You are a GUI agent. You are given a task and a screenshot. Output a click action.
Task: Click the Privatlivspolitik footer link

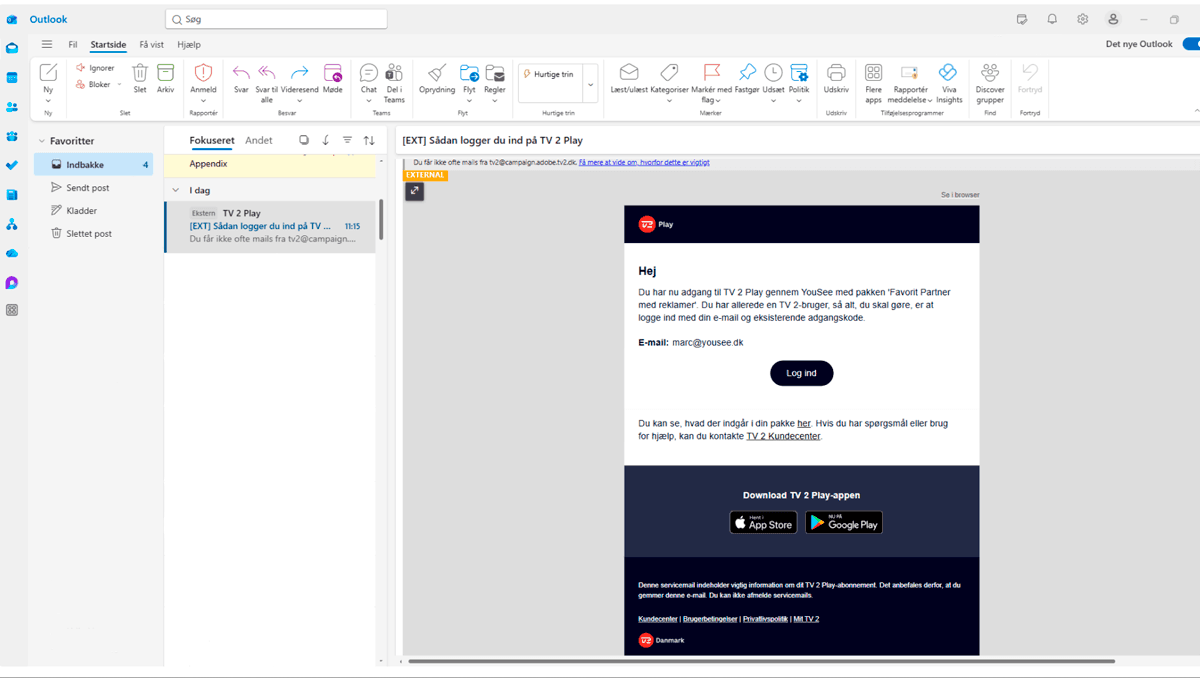click(766, 619)
